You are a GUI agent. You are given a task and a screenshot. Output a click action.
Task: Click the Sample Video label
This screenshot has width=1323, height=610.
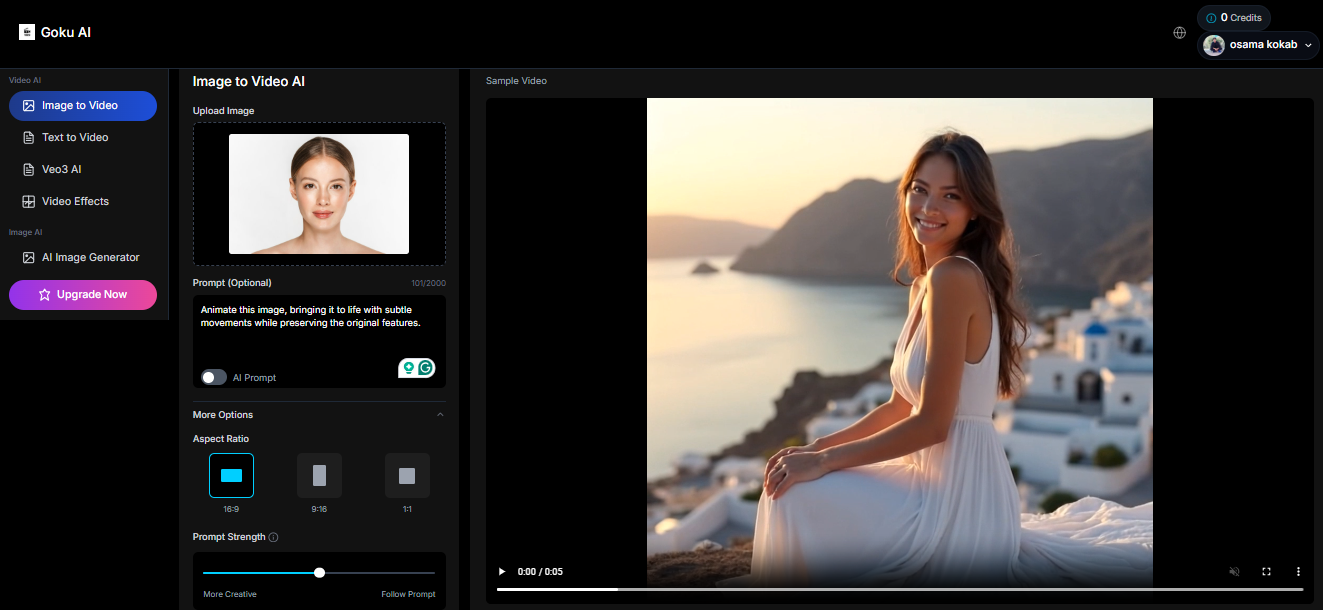coord(516,80)
